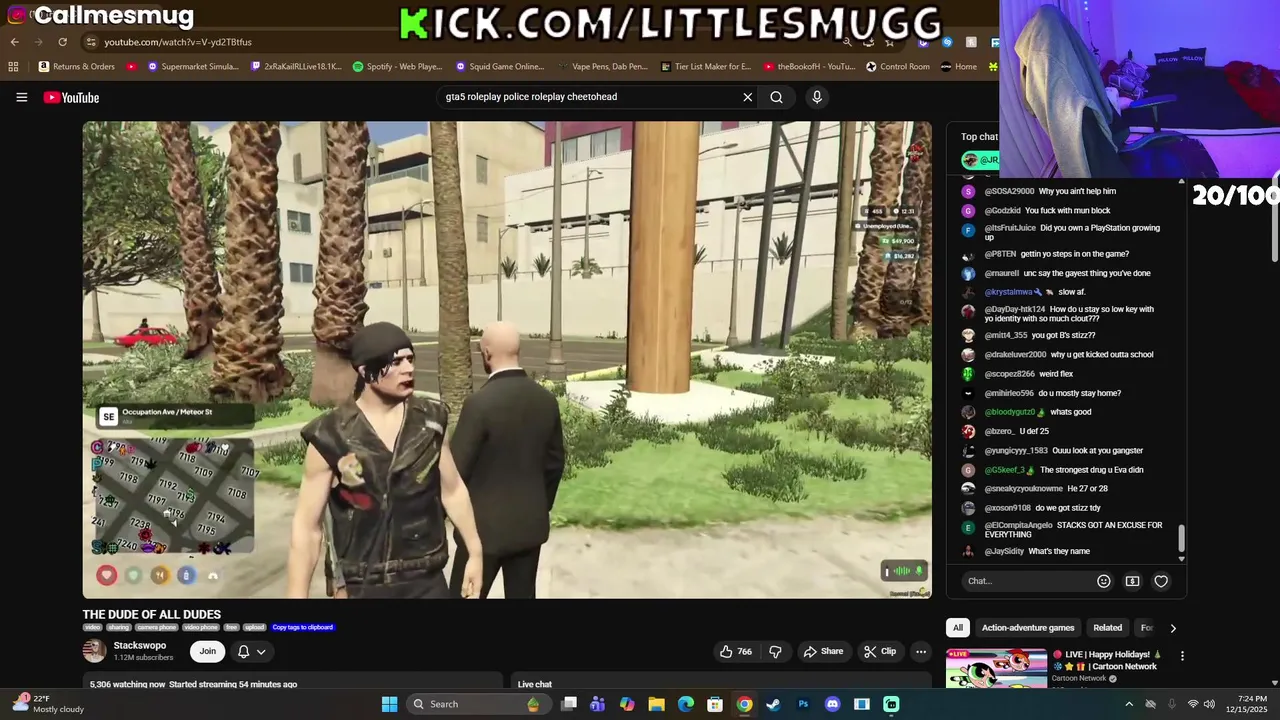1280x720 pixels.
Task: Switch to Chrome on the taskbar
Action: (744, 704)
